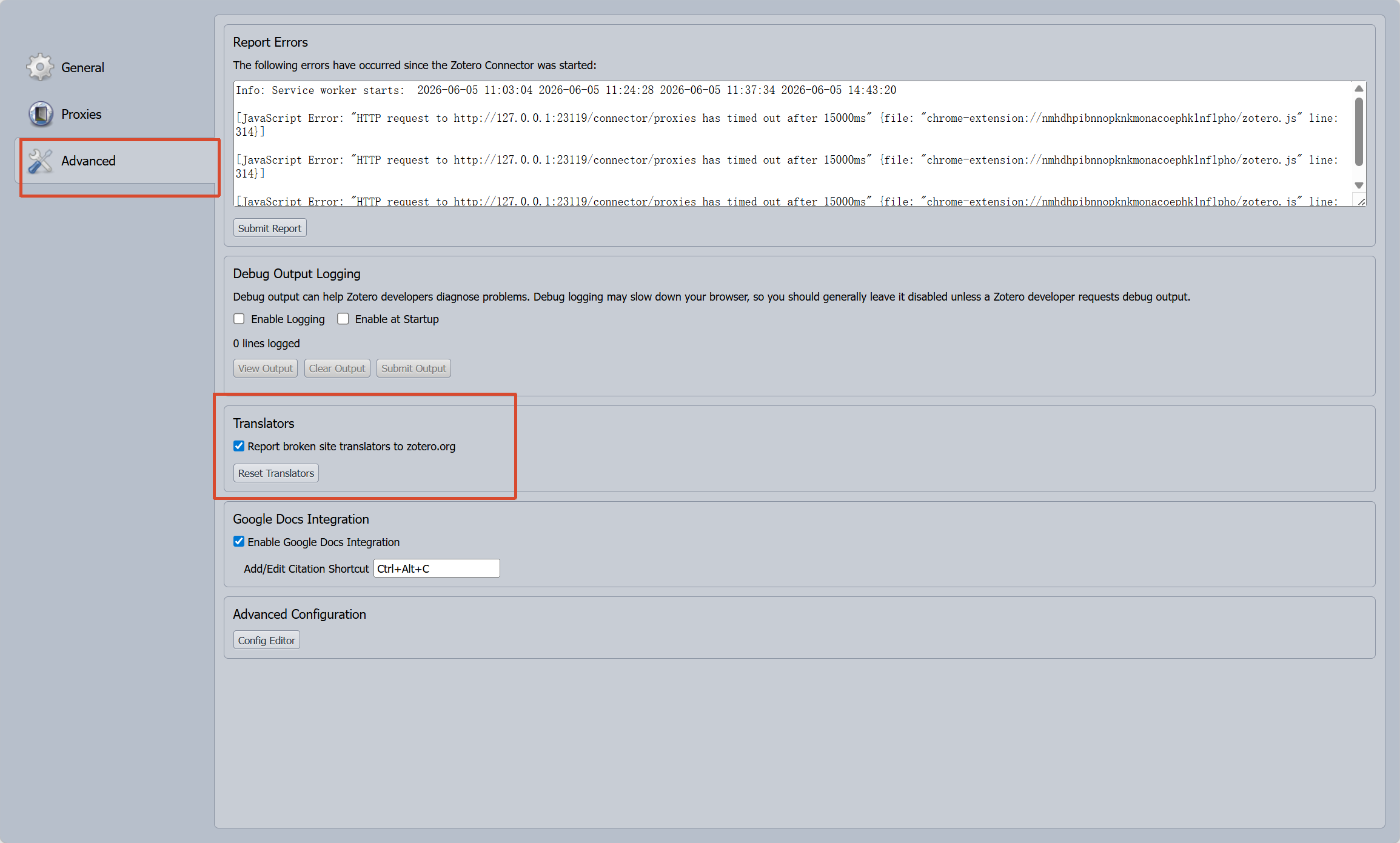This screenshot has height=843, width=1400.
Task: Check Enable at Startup option
Action: 343,319
